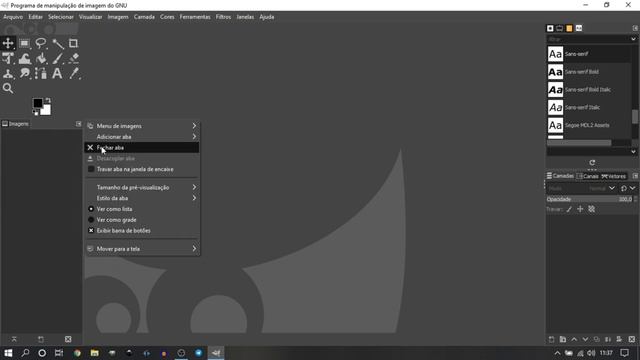
Task: Select the Unified Transform tool
Action: (x=8, y=58)
